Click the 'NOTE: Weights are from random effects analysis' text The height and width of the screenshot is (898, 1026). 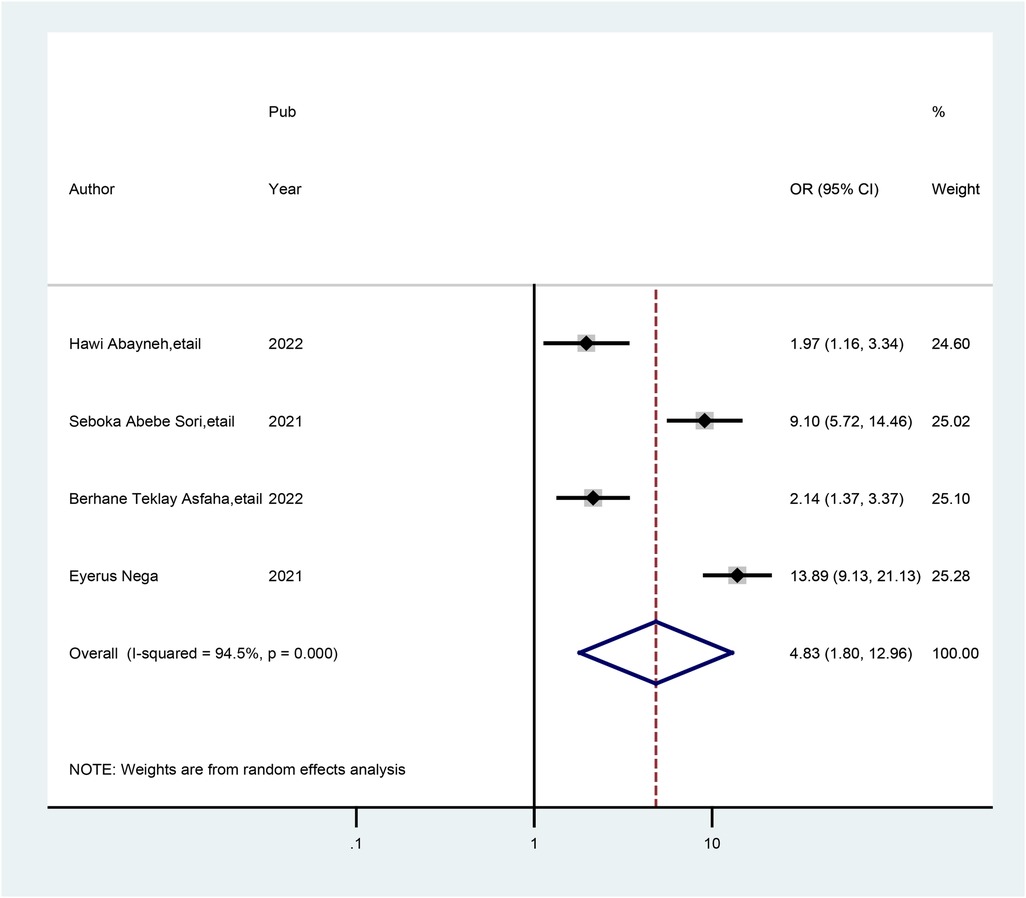237,770
